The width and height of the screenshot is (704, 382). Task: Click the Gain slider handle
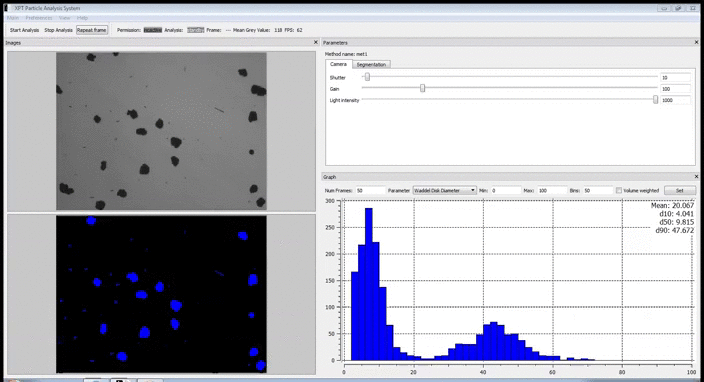[x=422, y=88]
